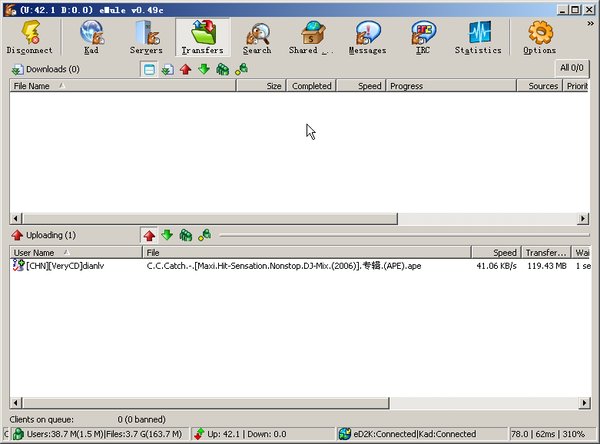Show uploading list via red arrow in downloads toolbar
600x444 pixels.
click(186, 69)
